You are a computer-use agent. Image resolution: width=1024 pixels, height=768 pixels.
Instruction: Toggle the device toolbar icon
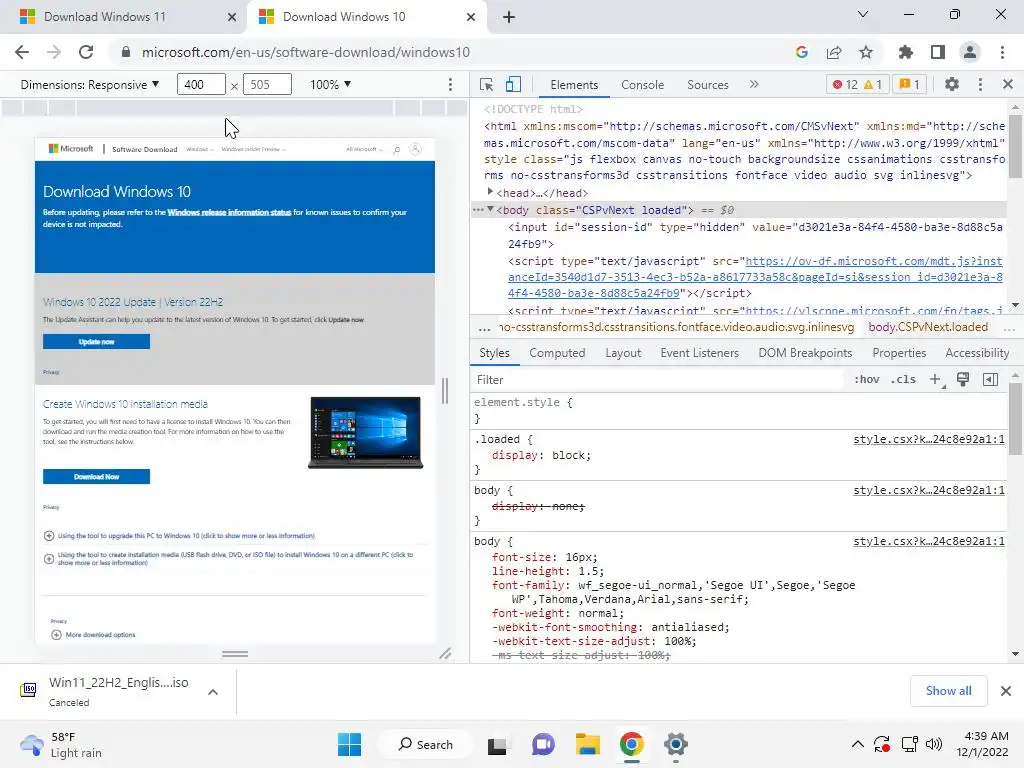click(x=513, y=84)
